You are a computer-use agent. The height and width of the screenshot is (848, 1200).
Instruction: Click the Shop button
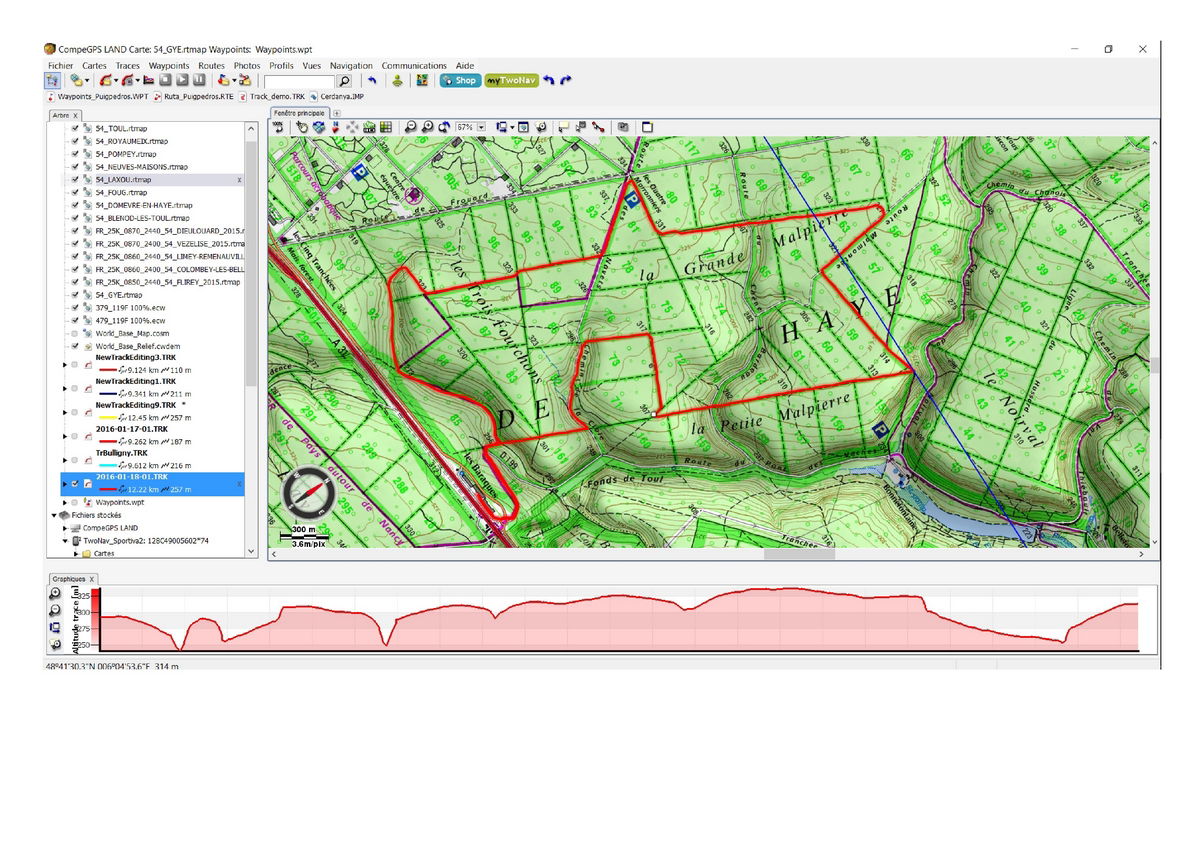[x=460, y=80]
